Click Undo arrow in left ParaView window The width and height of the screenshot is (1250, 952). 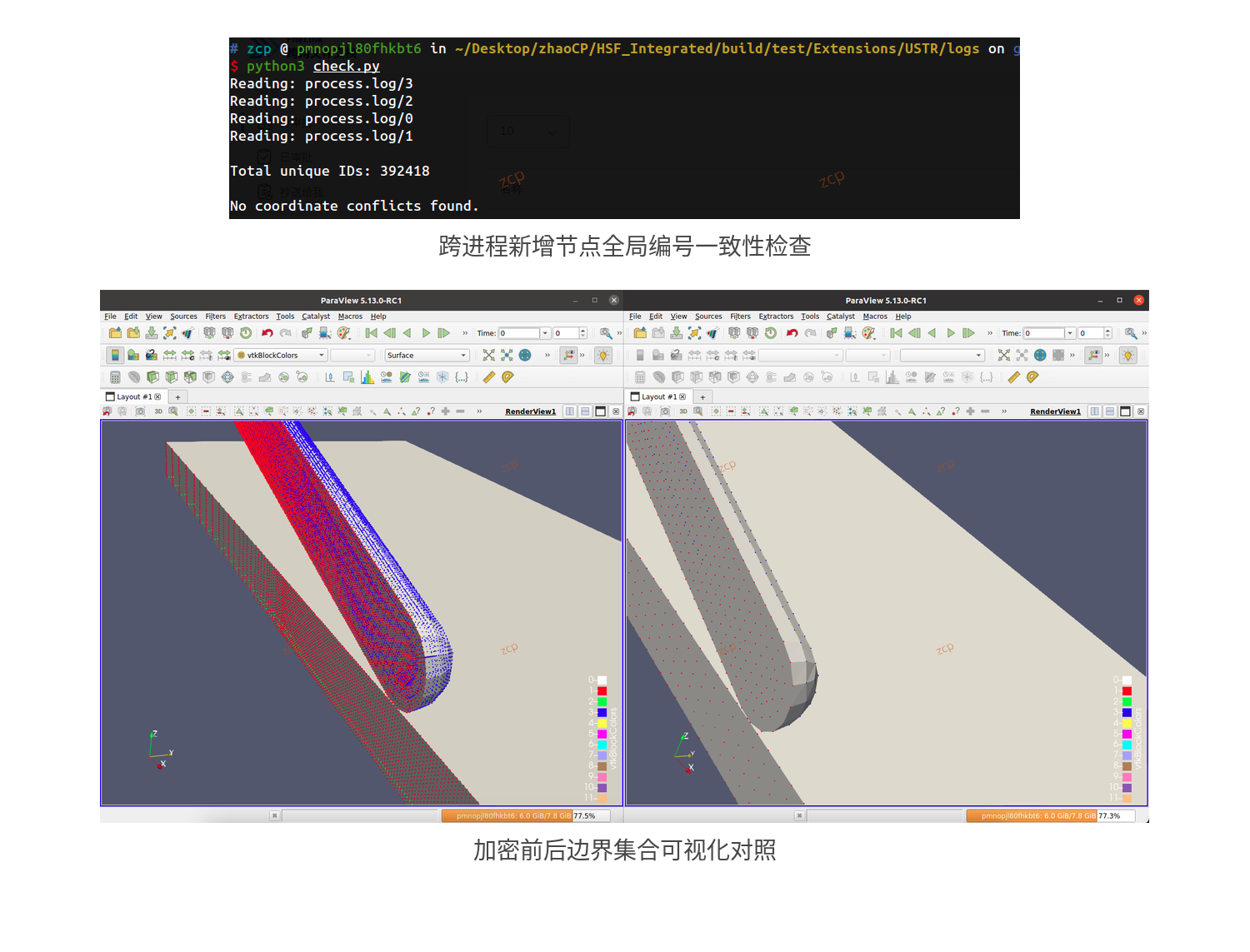[x=267, y=333]
